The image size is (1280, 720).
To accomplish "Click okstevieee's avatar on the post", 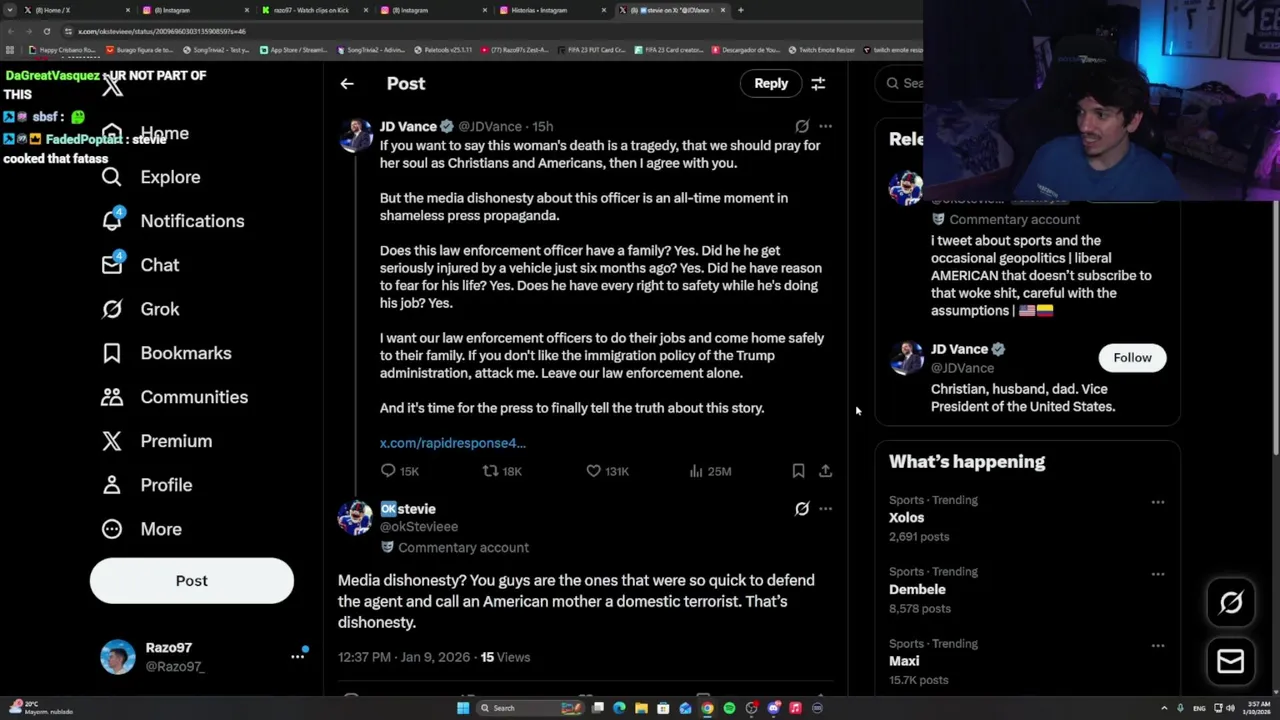I will pos(355,518).
